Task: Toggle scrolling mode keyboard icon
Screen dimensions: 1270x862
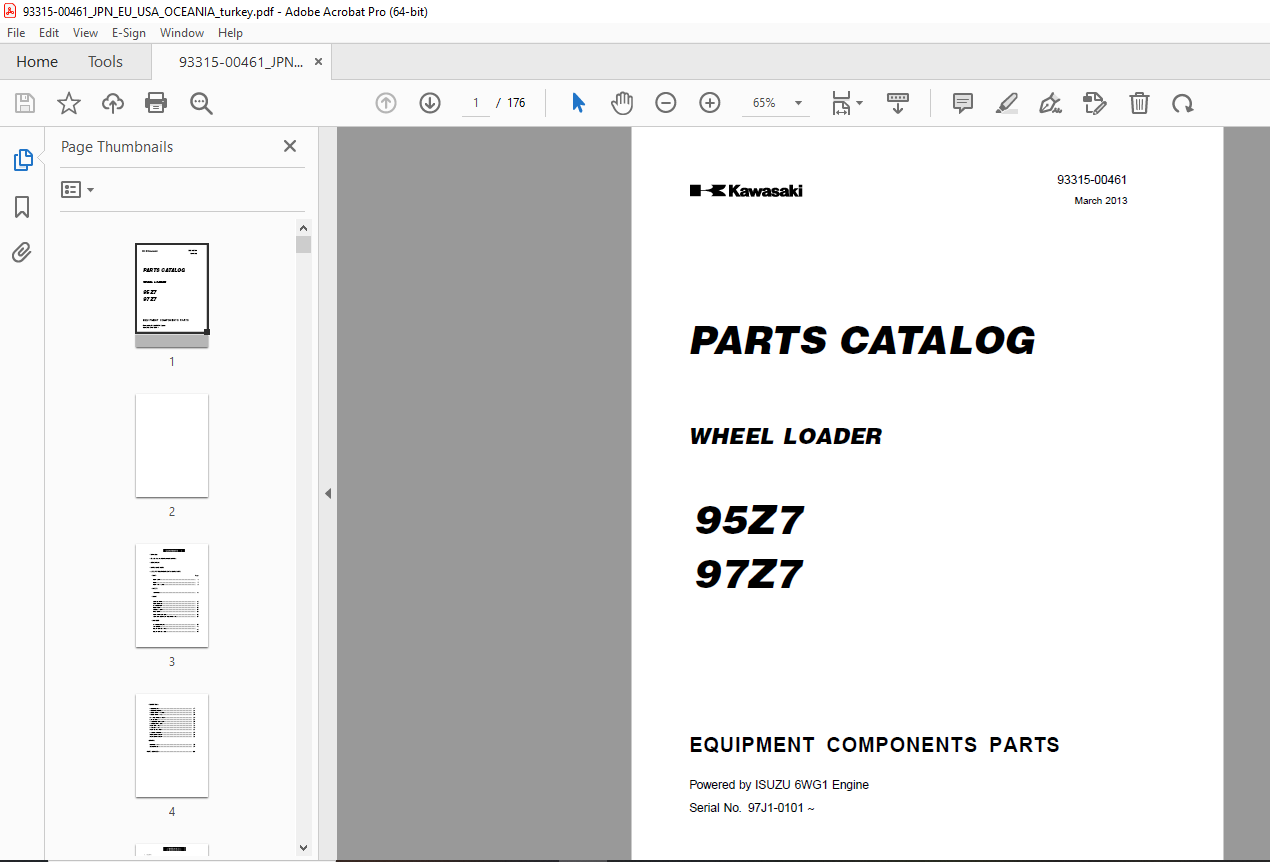Action: 898,103
